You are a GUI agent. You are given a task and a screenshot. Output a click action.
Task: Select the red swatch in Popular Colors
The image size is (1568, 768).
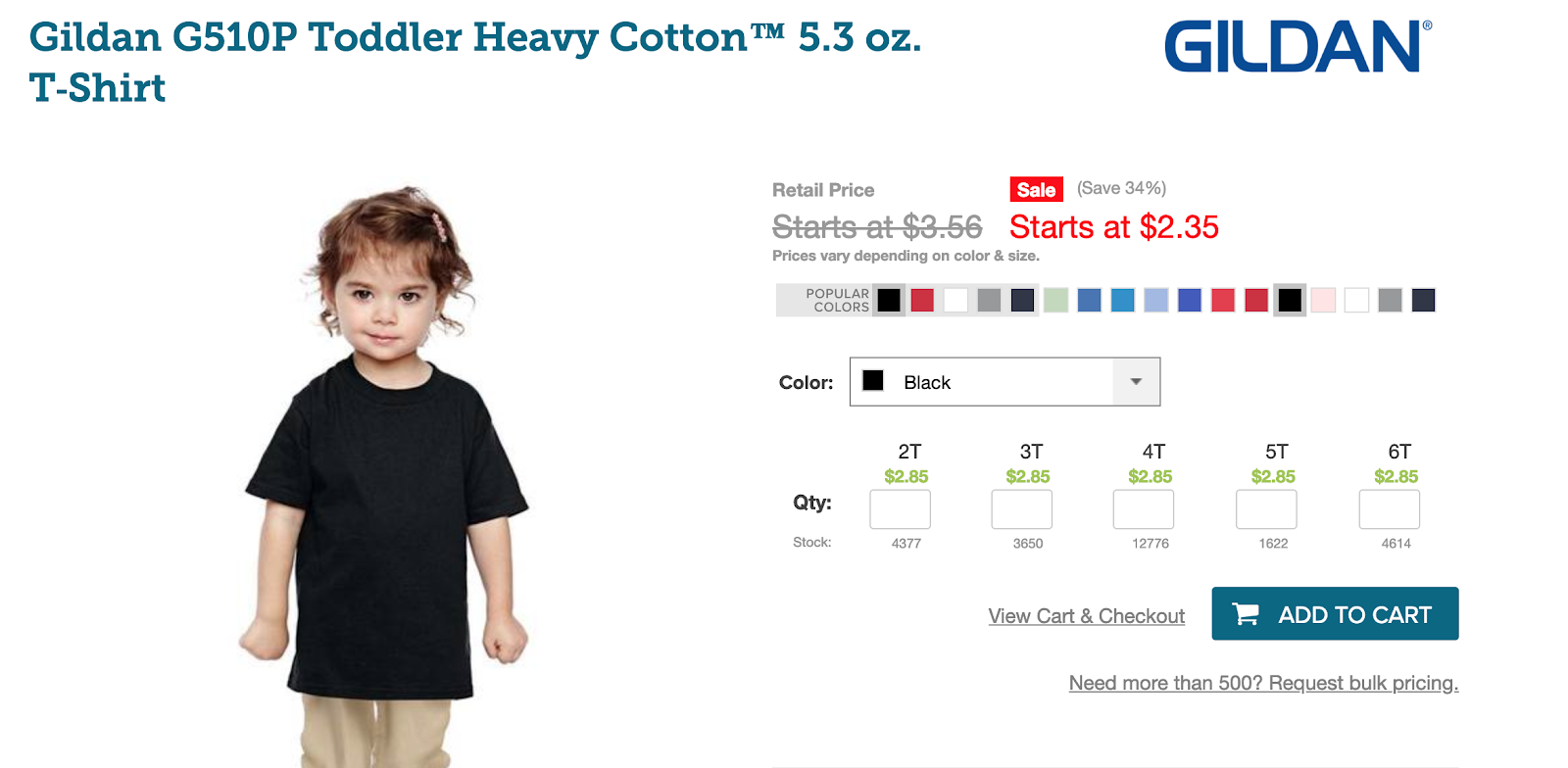pyautogui.click(x=922, y=300)
